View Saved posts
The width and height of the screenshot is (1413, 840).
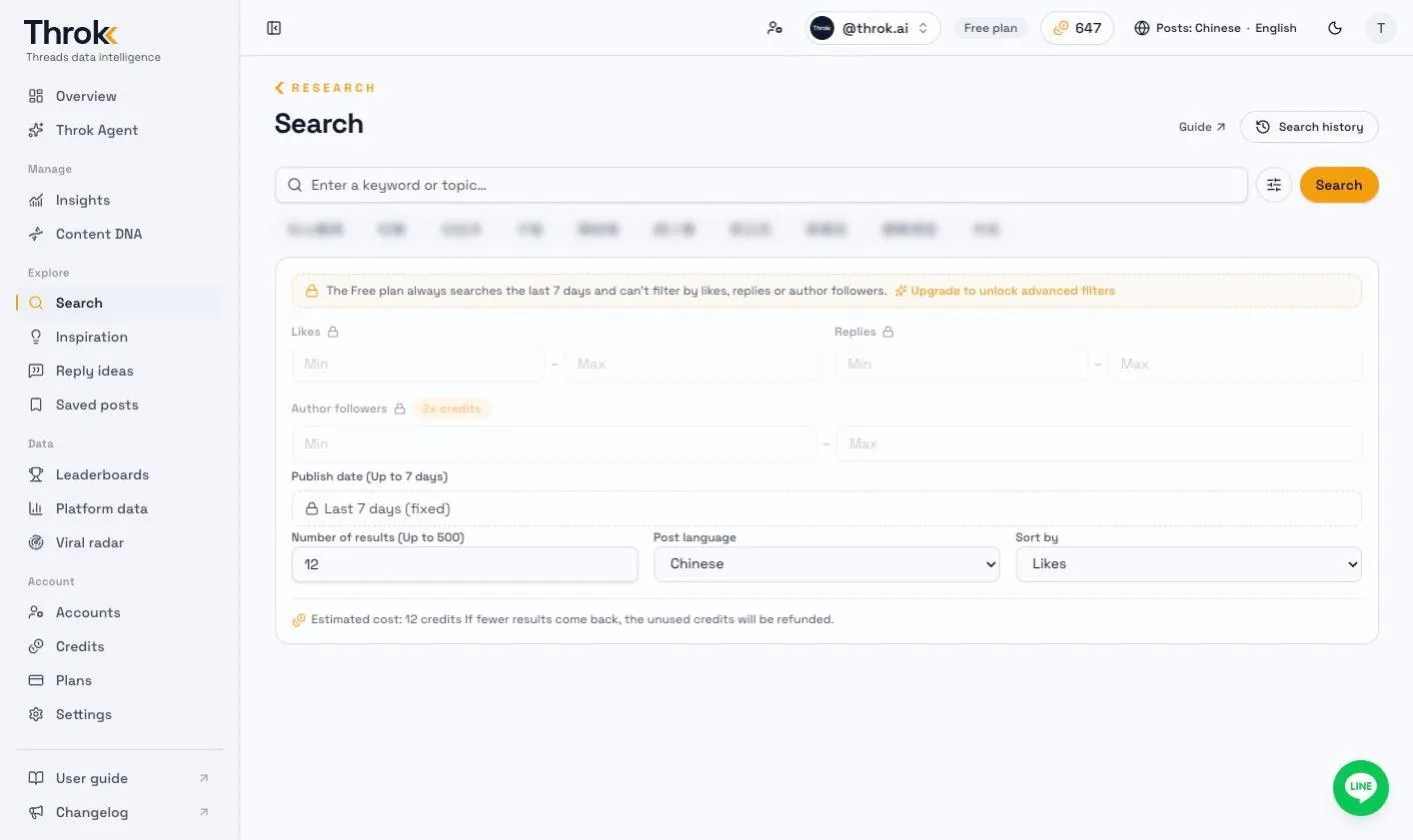pos(120,405)
